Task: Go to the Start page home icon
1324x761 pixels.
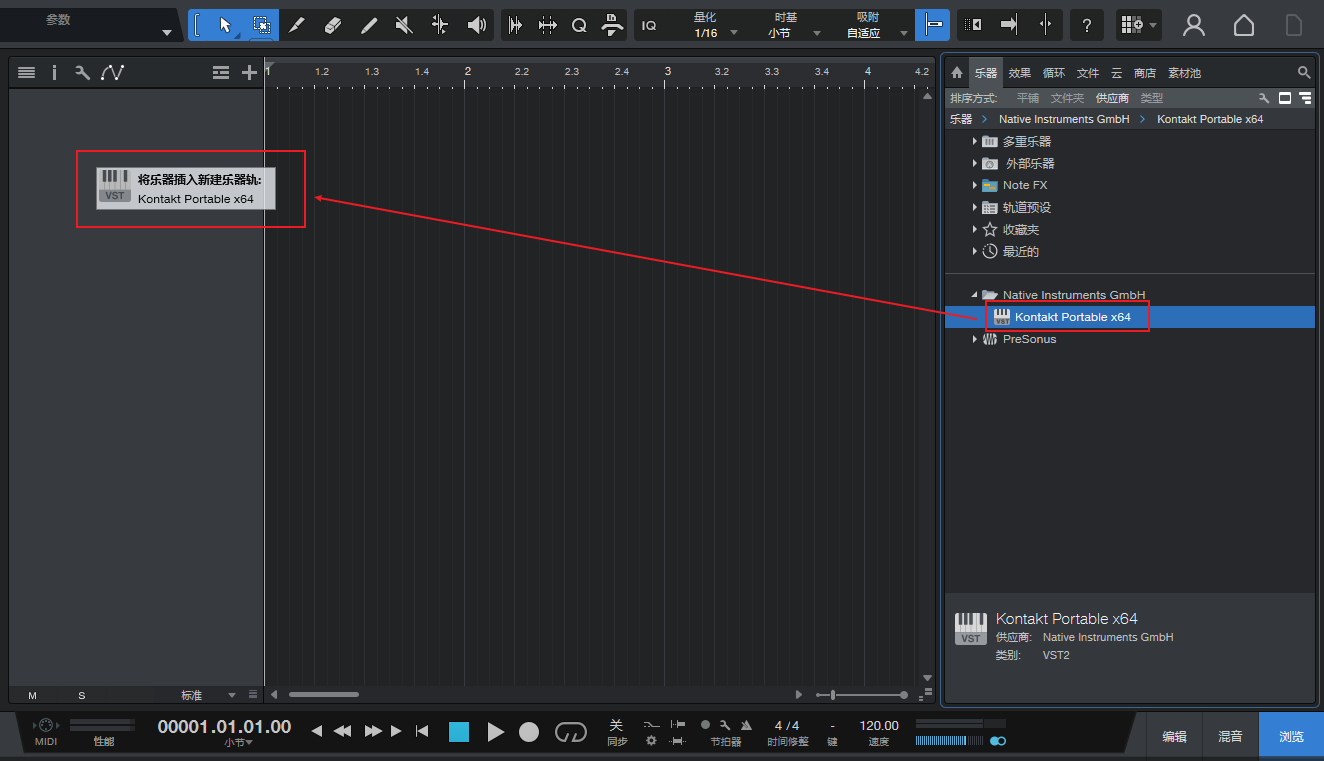Action: pos(1244,25)
